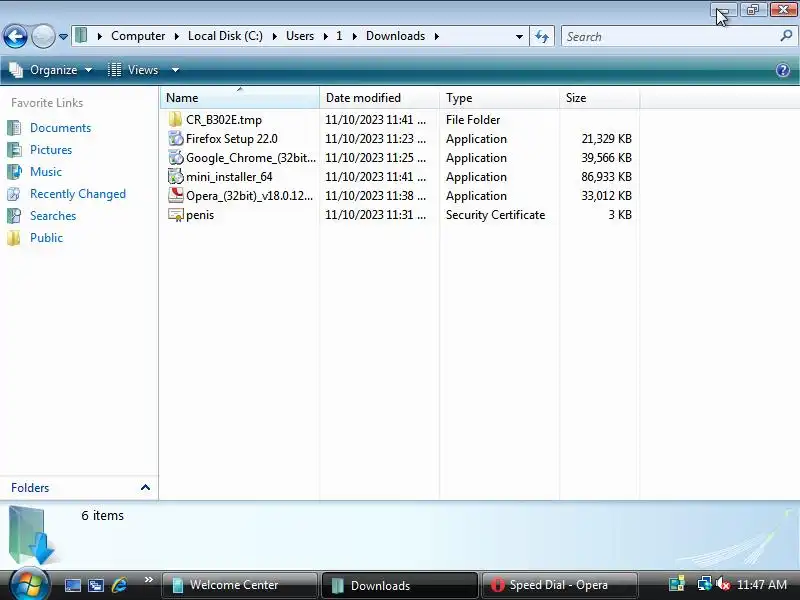Click the size value '39,566 KB'

(x=606, y=158)
